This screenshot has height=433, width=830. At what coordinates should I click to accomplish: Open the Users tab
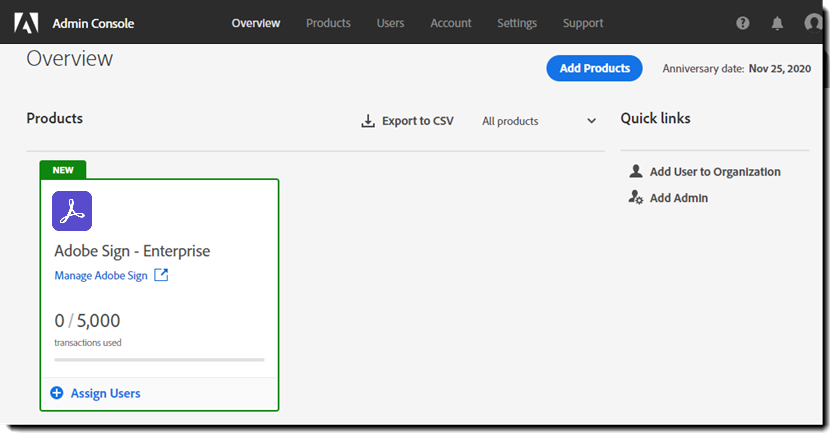pyautogui.click(x=391, y=23)
